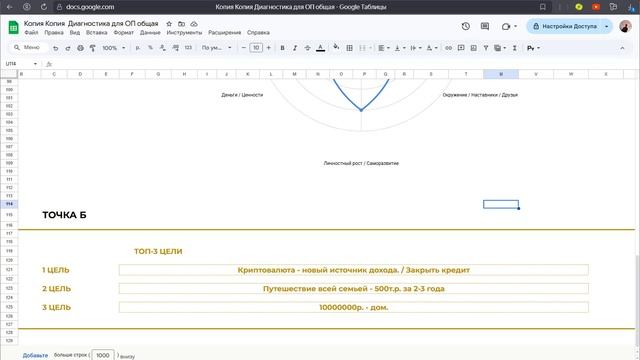Collapse the toolbar with chevron
Viewport: 640px width, 360px height.
click(x=622, y=48)
